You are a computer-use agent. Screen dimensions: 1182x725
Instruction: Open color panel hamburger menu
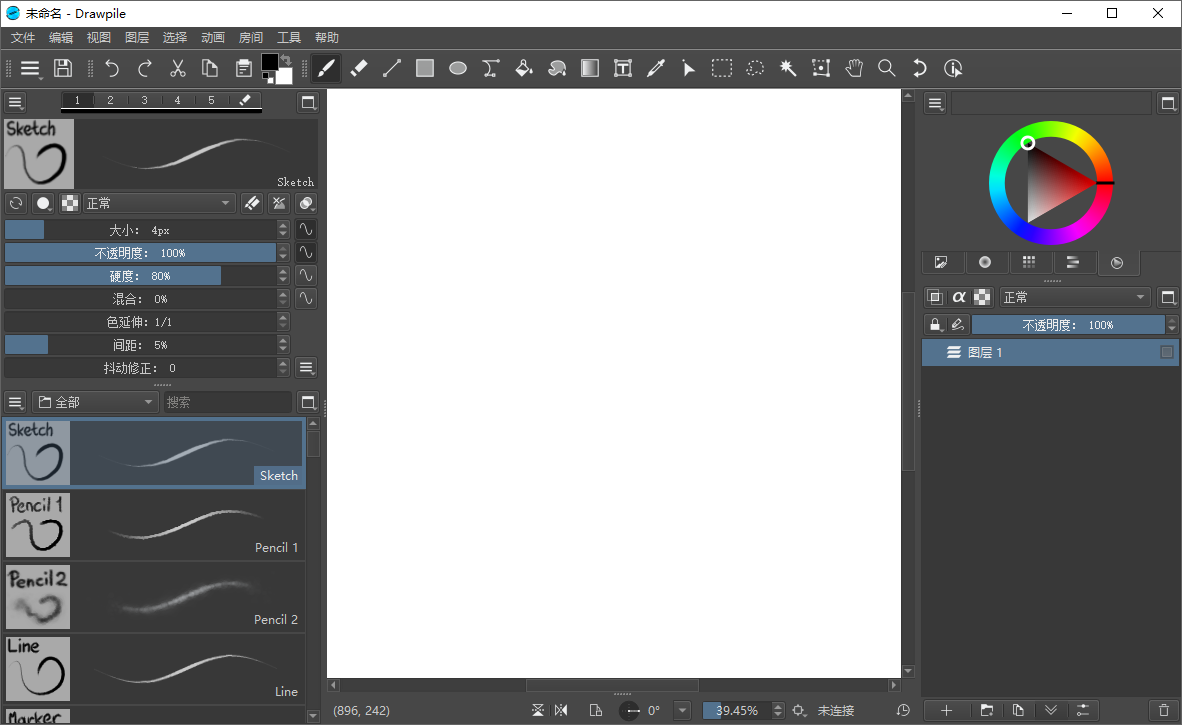[x=935, y=103]
